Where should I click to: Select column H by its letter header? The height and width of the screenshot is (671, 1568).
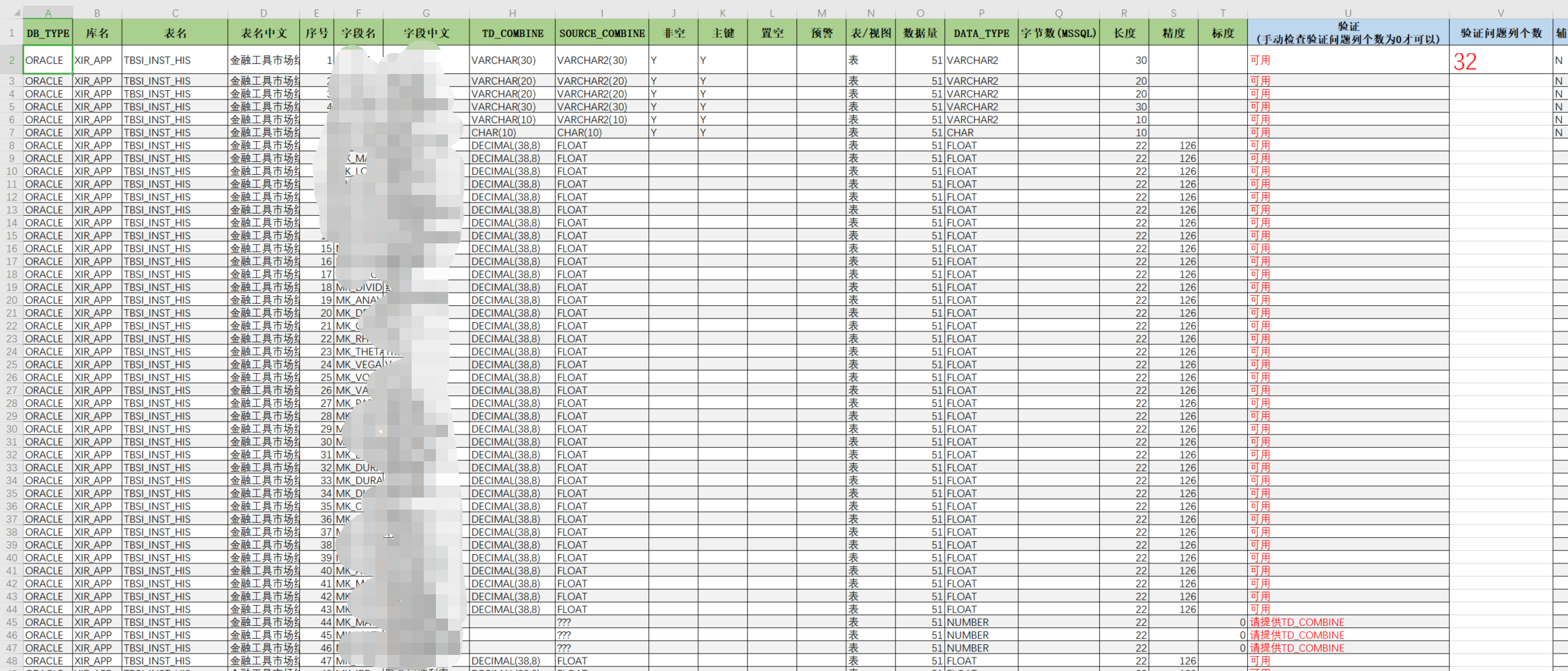coord(512,13)
